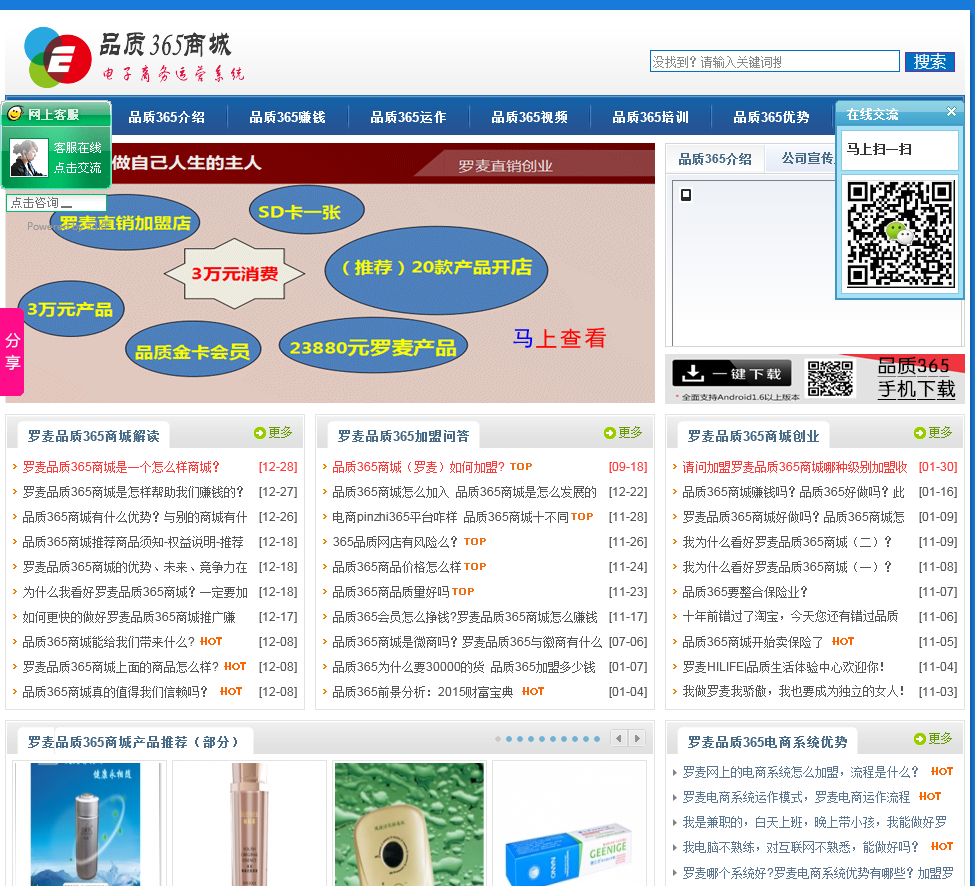The height and width of the screenshot is (886, 975).
Task: Open article 品质365商品质量好吗
Action: pyautogui.click(x=390, y=591)
